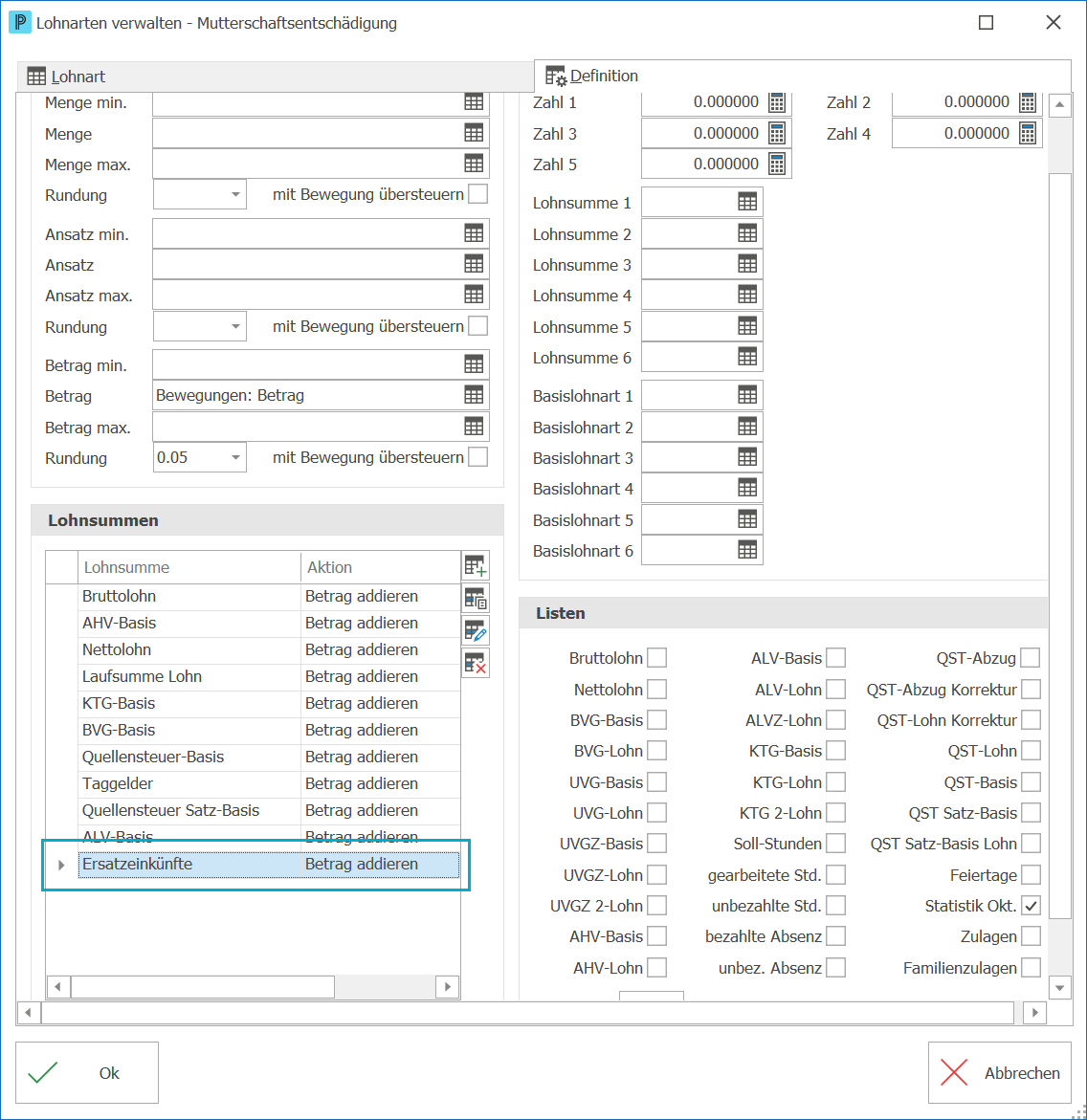Enable the Bruttolohn list checkbox
Viewport: 1087px width, 1120px height.
656,658
